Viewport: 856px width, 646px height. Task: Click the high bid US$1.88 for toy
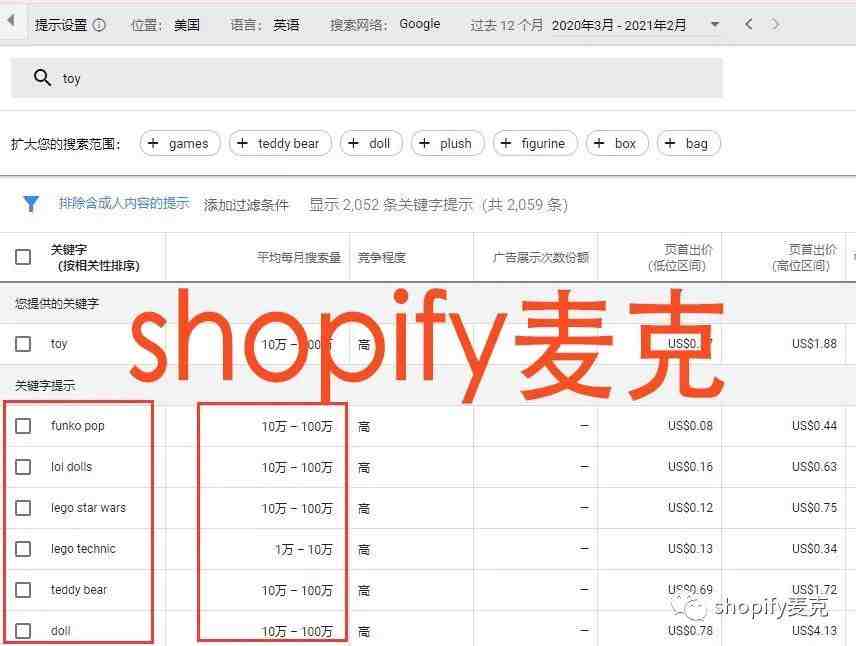[815, 344]
